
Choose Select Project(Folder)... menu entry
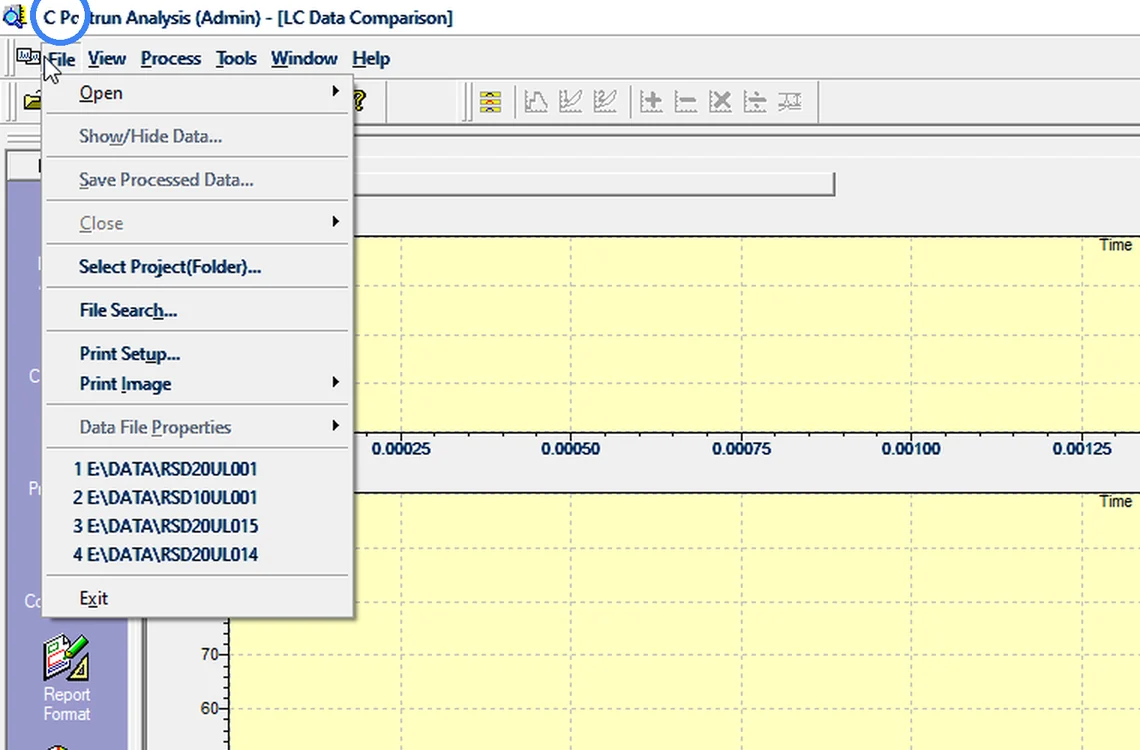pos(198,267)
